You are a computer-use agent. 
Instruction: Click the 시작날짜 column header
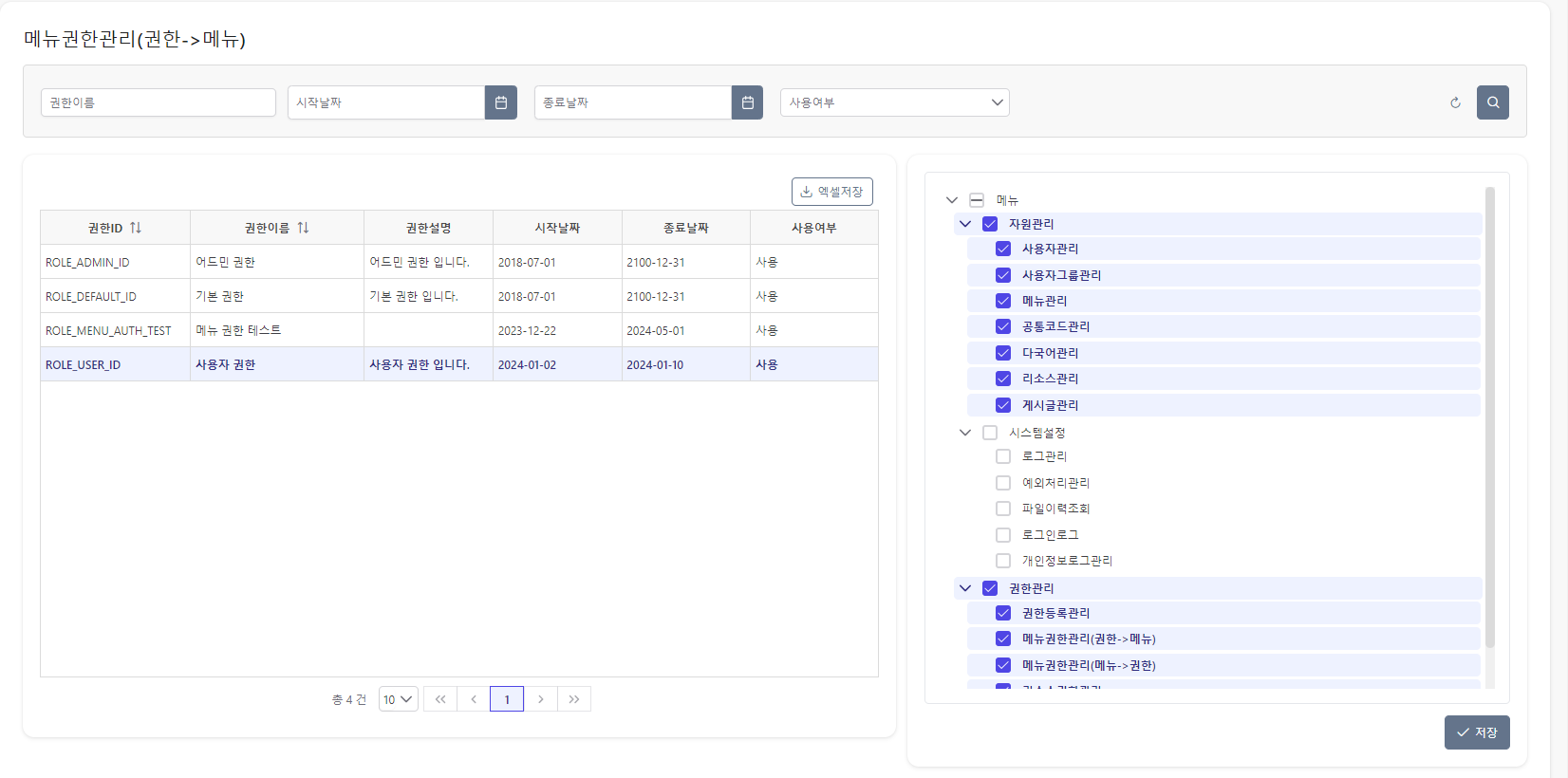pos(557,228)
